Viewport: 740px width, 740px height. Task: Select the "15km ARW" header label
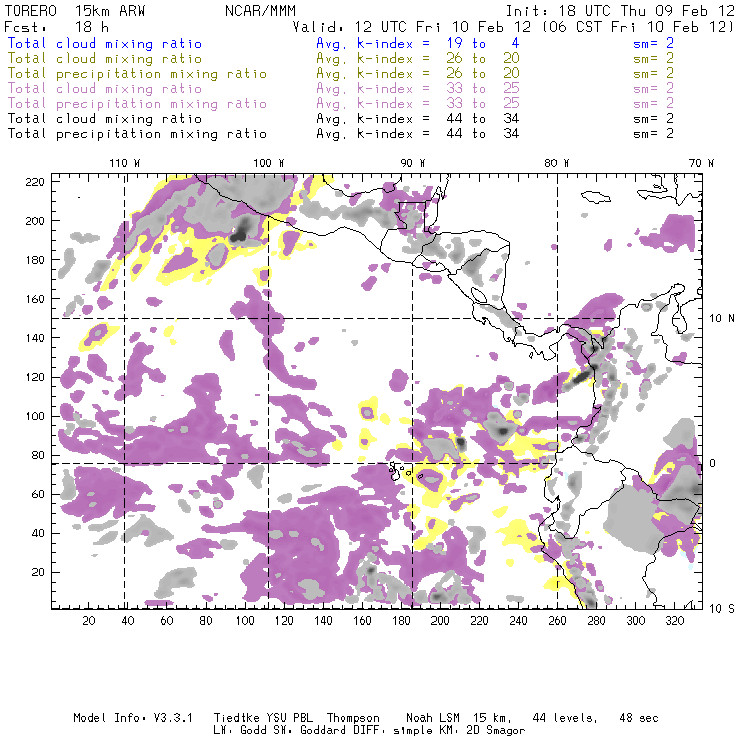pyautogui.click(x=110, y=11)
